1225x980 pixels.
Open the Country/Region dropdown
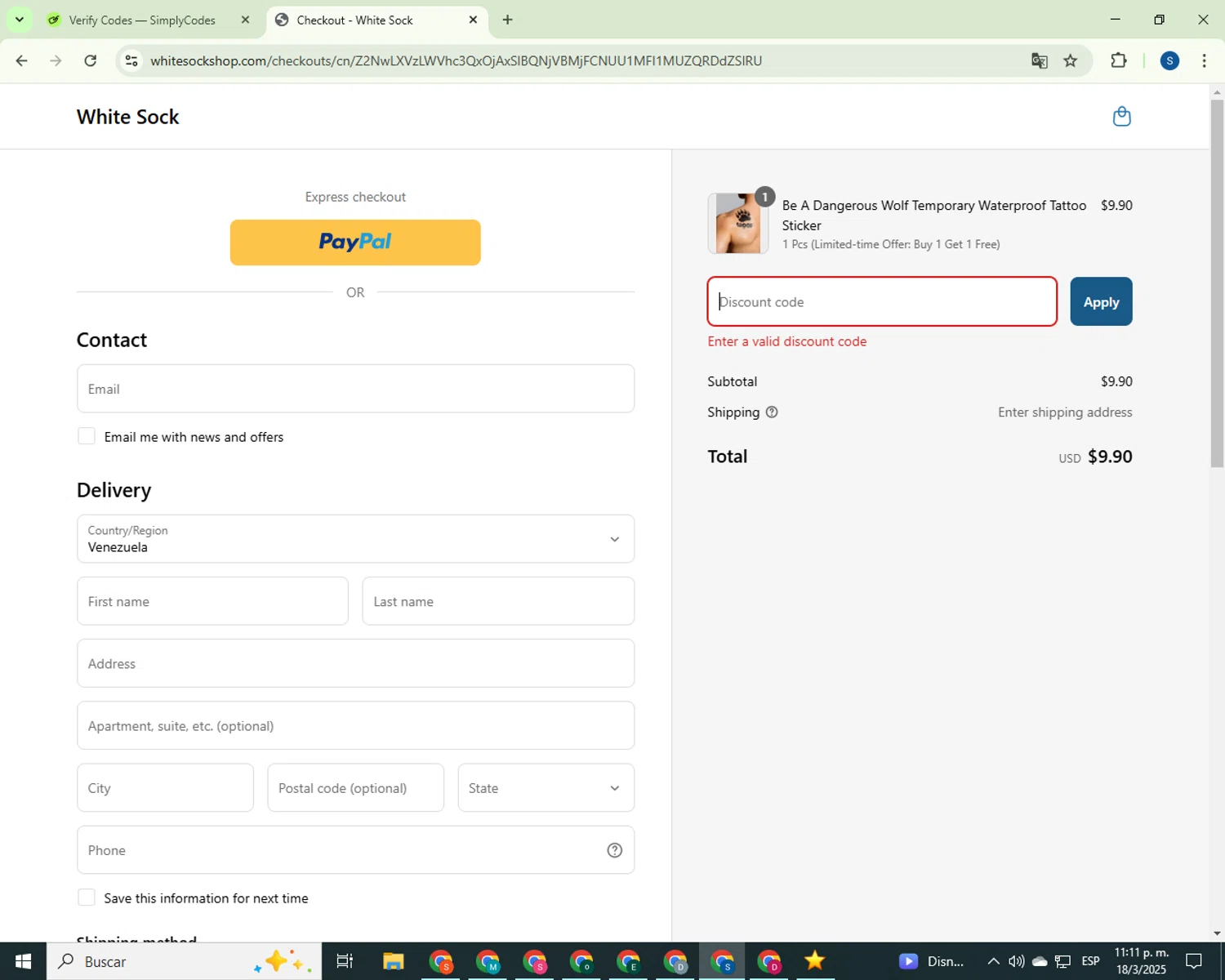(x=355, y=539)
